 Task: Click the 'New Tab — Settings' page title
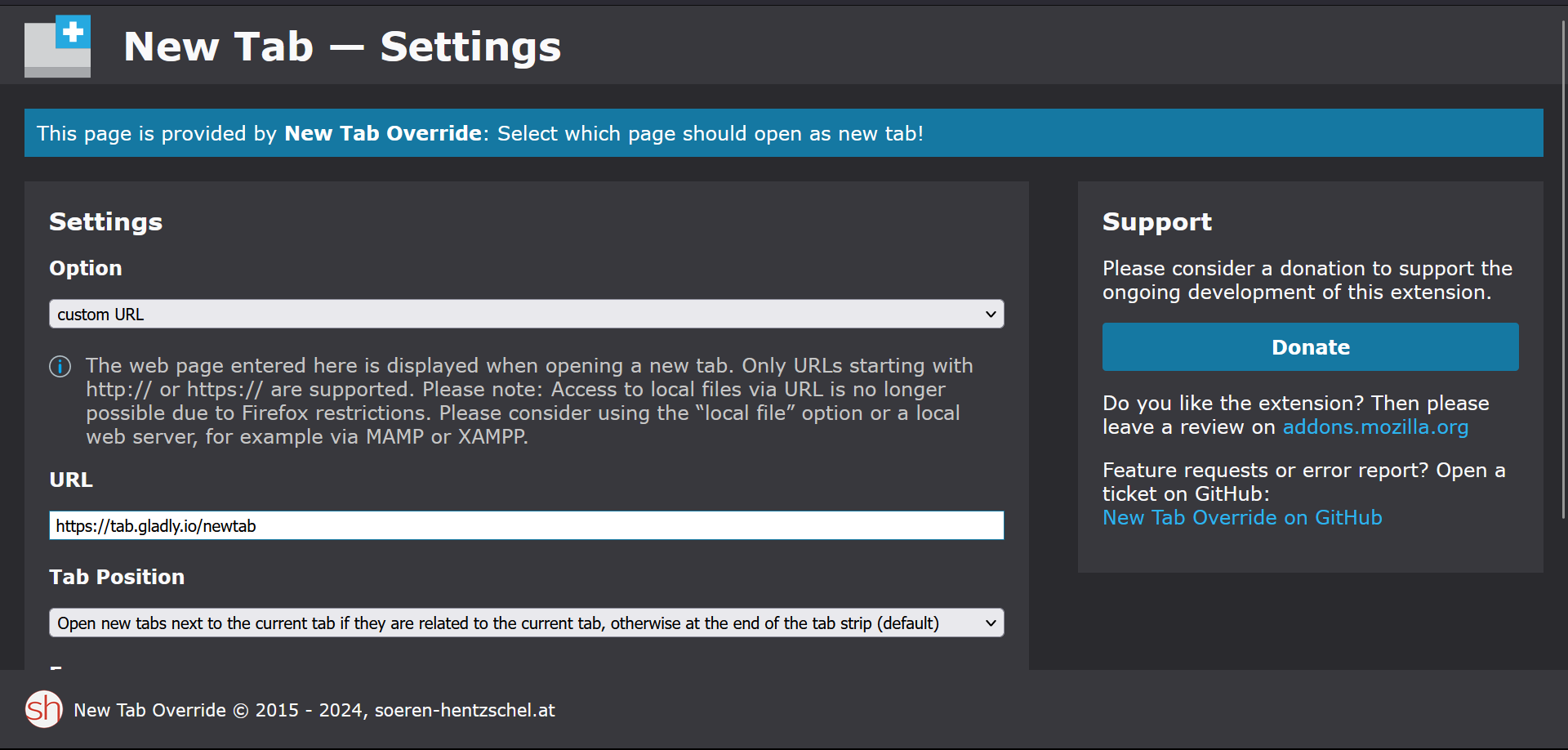point(342,47)
